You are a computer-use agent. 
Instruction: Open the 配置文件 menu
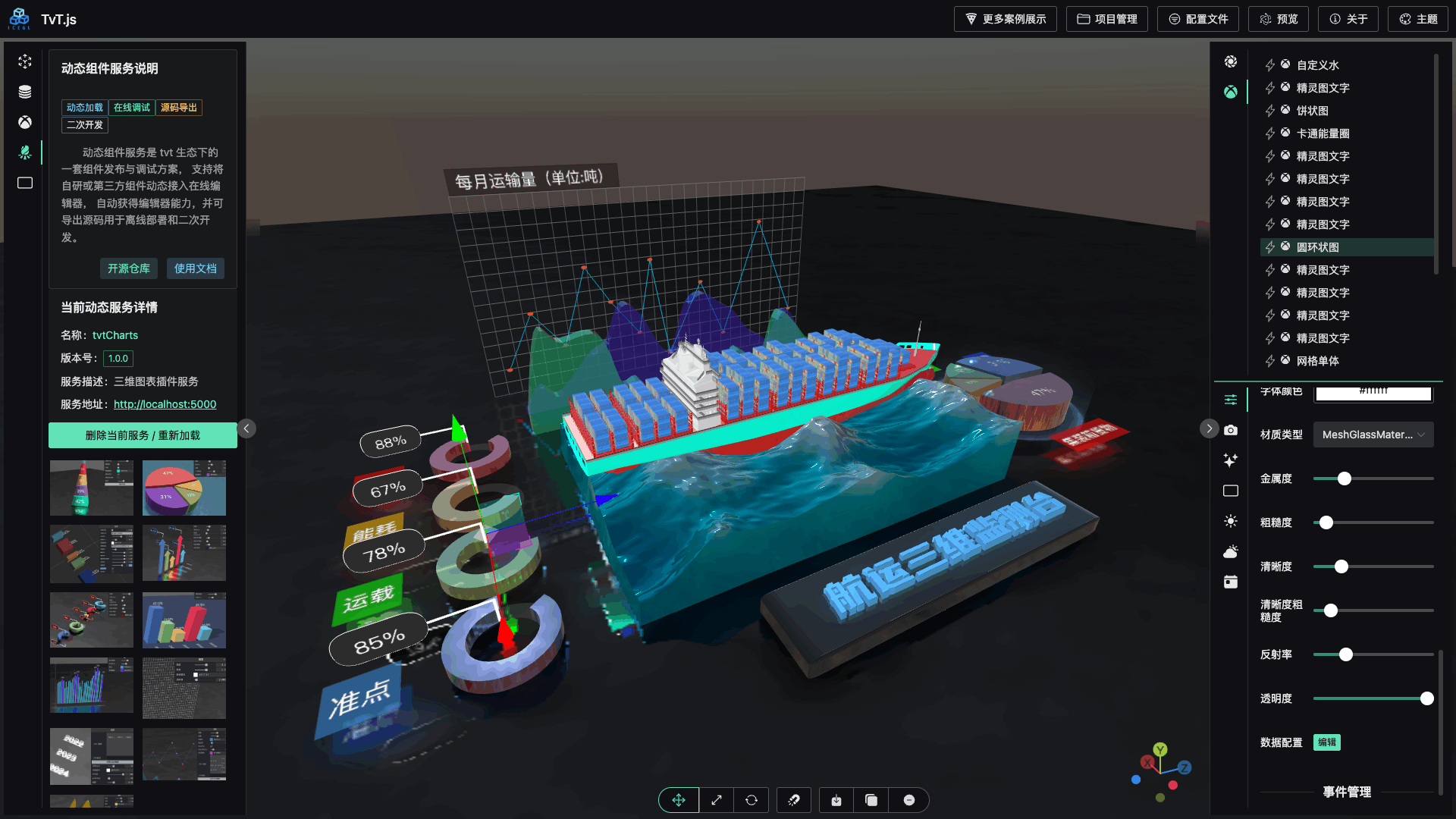coord(1198,19)
